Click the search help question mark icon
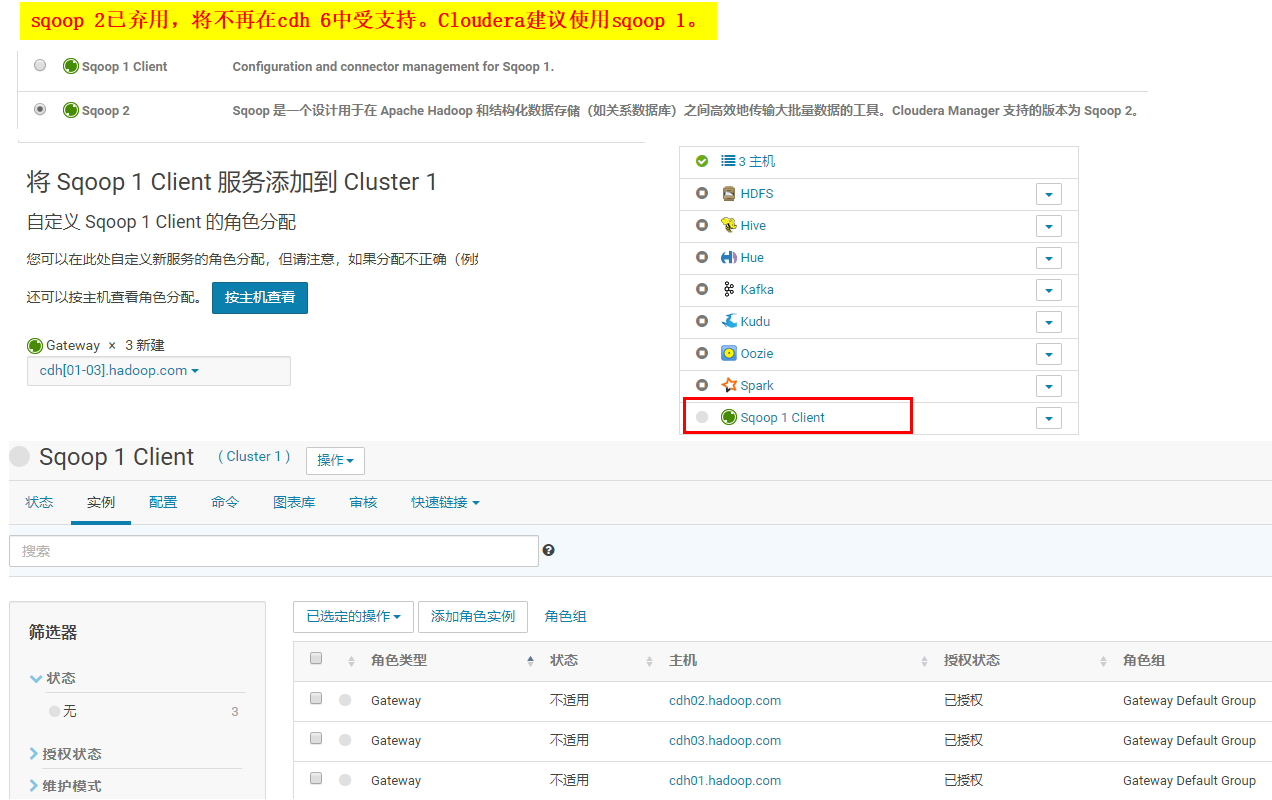 (x=549, y=550)
